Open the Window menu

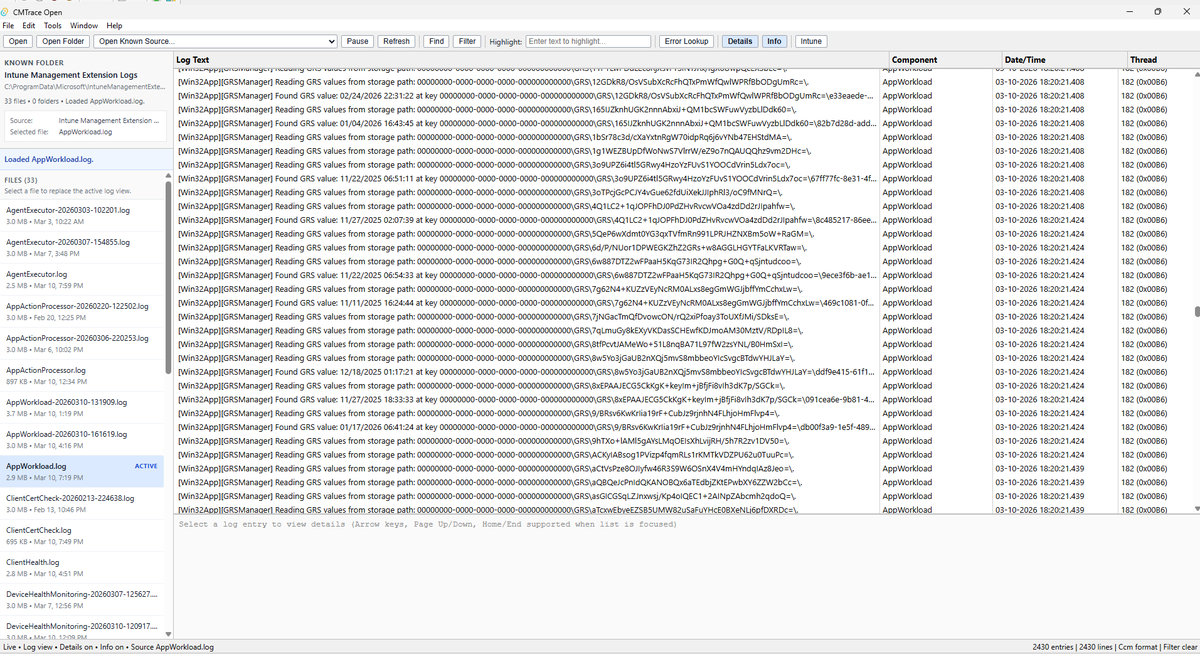coord(85,25)
